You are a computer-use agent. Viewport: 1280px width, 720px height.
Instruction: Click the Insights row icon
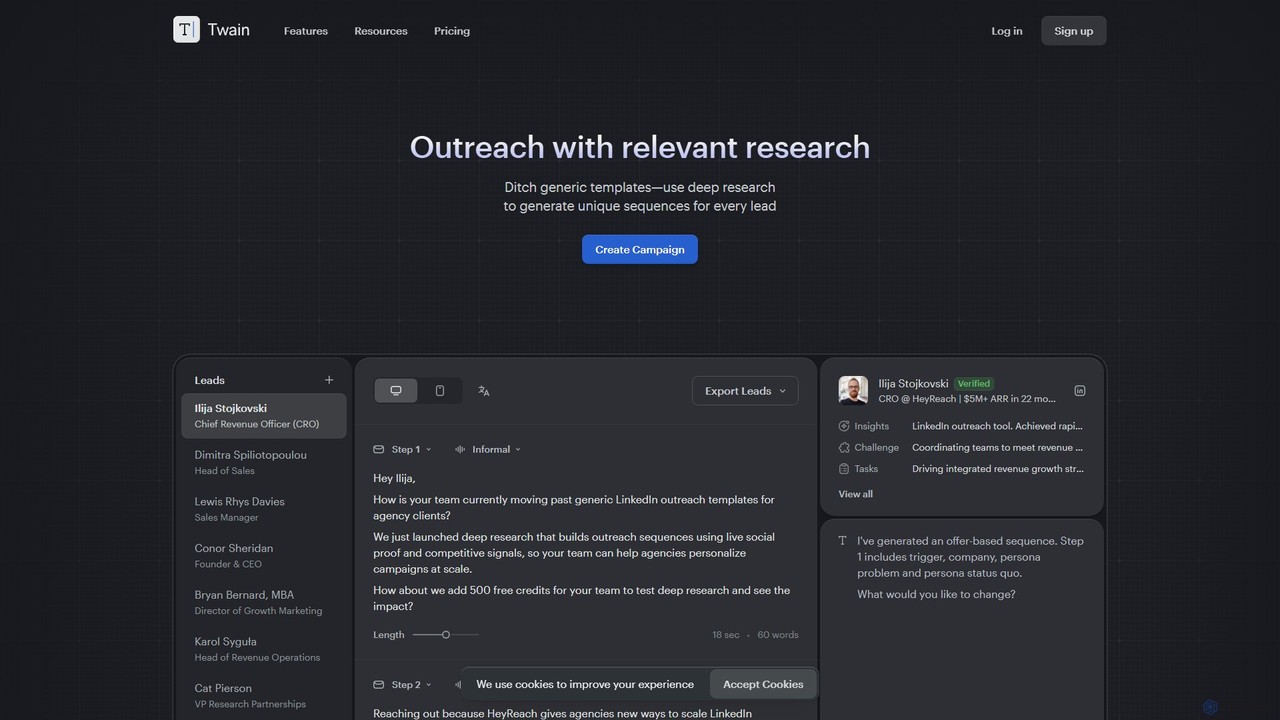pos(844,426)
